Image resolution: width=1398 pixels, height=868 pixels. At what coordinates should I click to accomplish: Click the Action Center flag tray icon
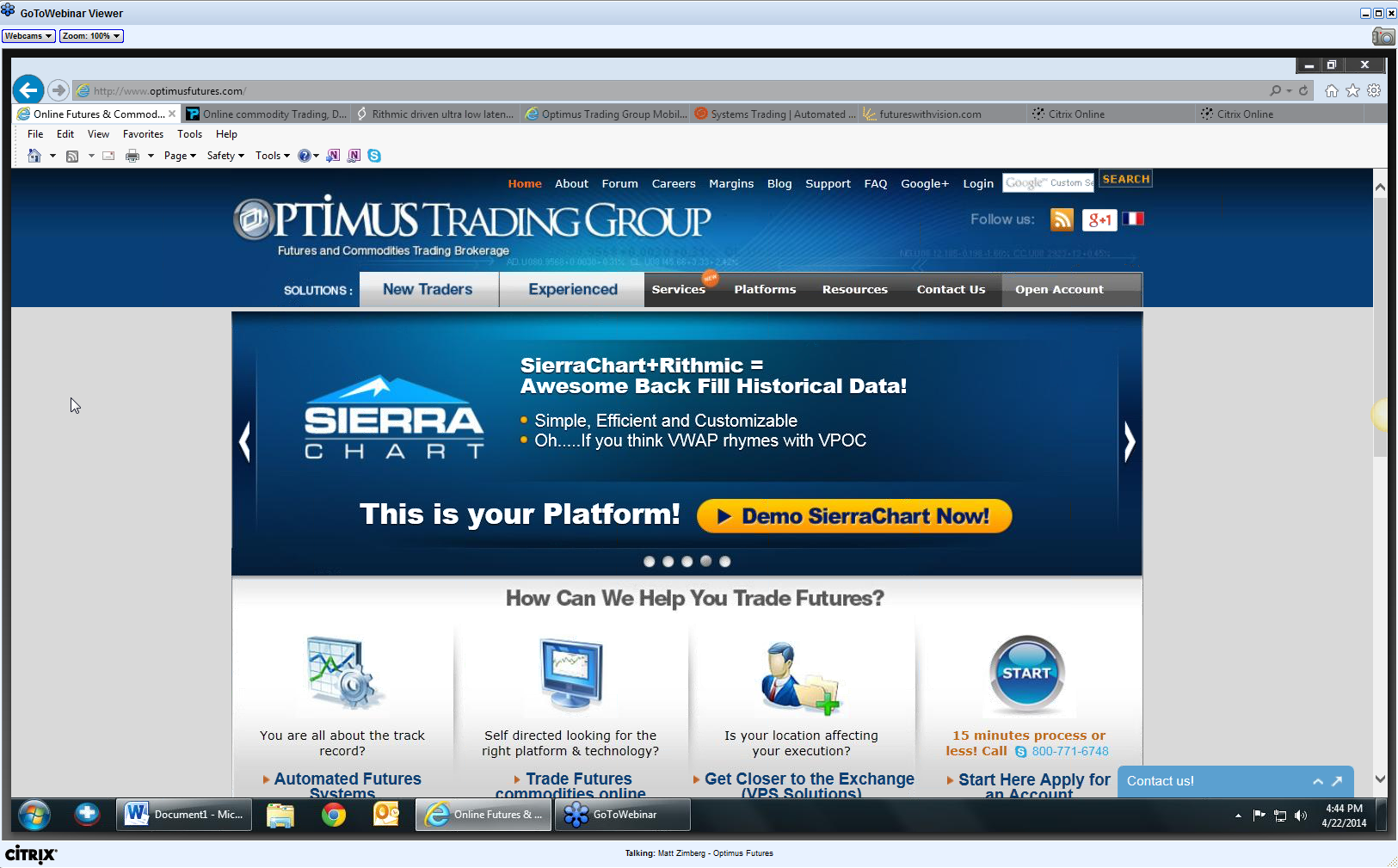[1259, 816]
